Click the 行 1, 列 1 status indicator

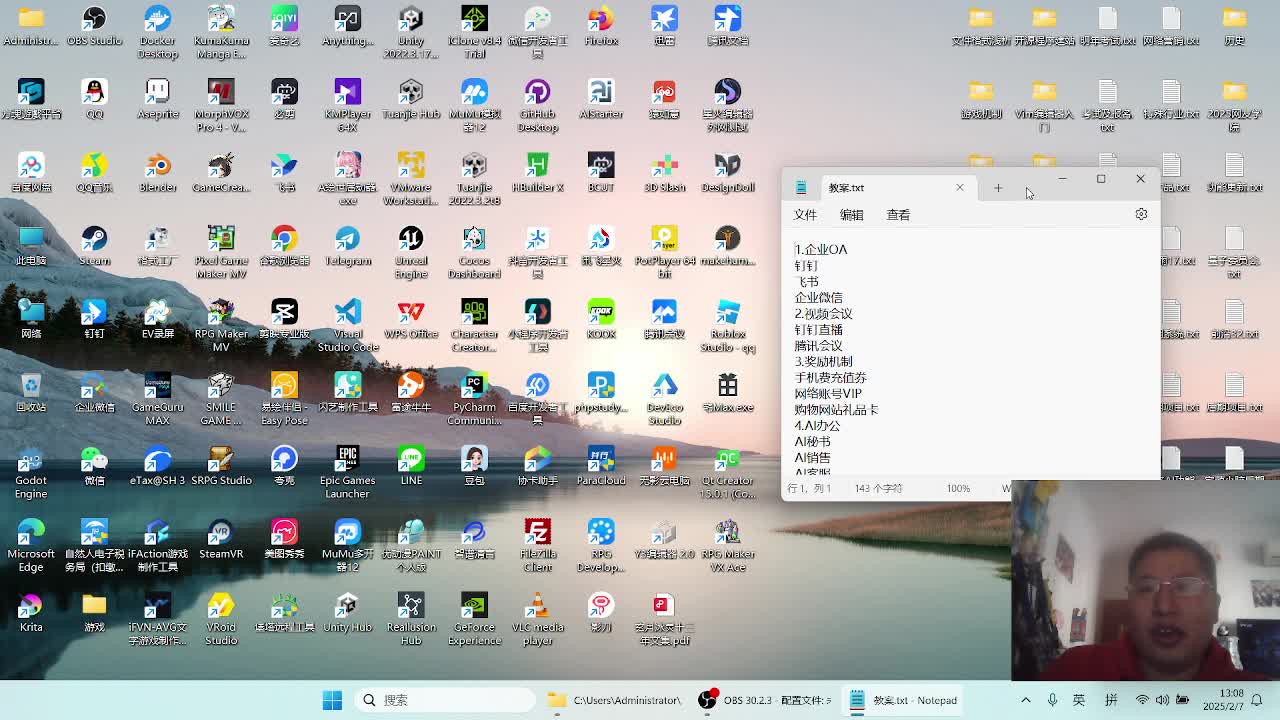(x=809, y=488)
